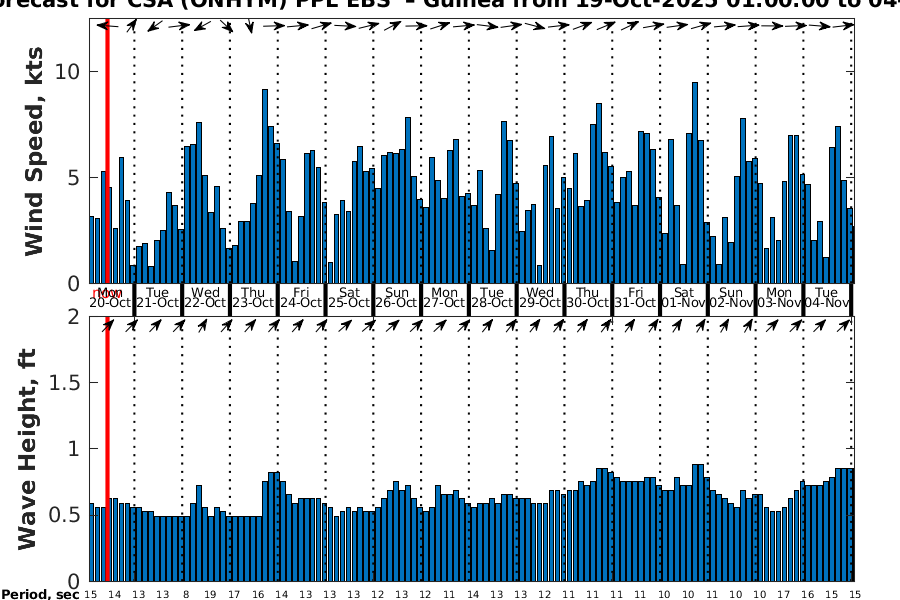Click the Wave Height, ft axis title
Viewport: 900px width, 600px height.
pyautogui.click(x=28, y=448)
